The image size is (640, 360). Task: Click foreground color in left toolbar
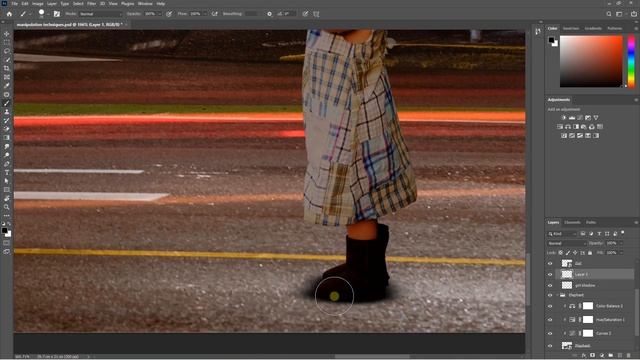point(4,231)
